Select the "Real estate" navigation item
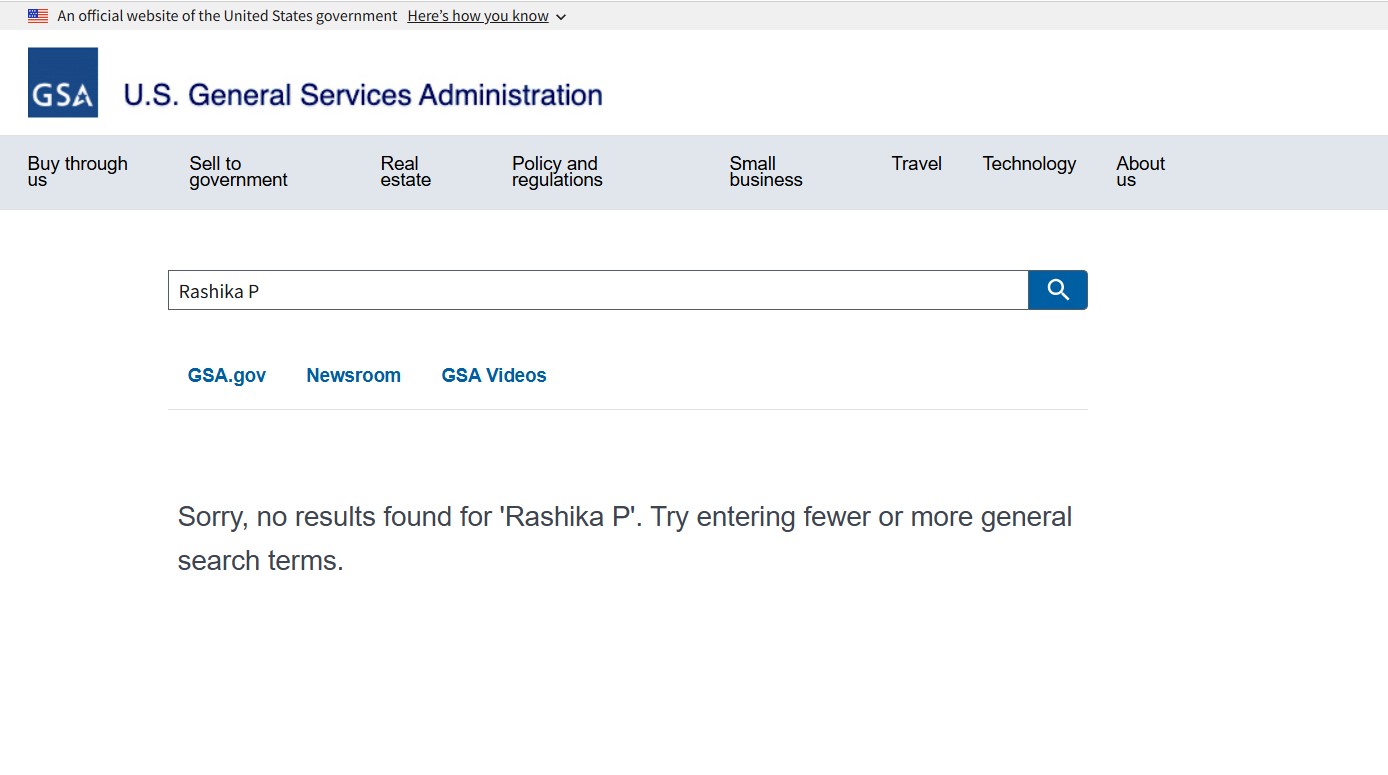Viewport: 1388px width, 775px height. [405, 172]
